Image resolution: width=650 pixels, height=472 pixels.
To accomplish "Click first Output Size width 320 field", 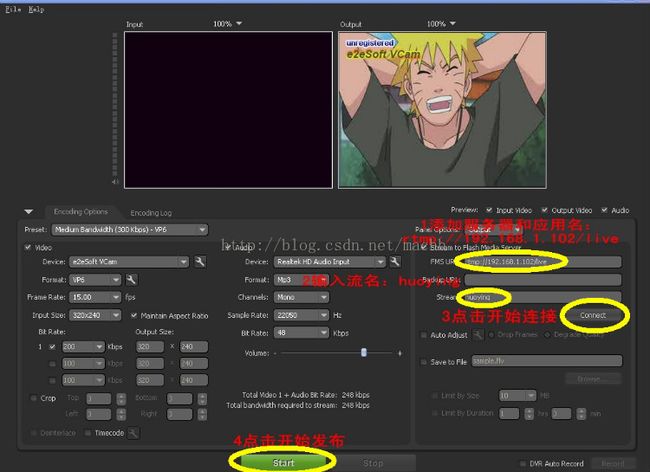I will point(150,346).
